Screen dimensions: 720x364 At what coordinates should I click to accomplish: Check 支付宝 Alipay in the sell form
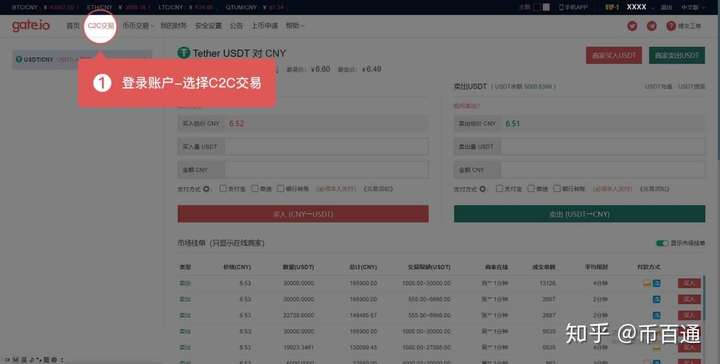click(x=499, y=189)
